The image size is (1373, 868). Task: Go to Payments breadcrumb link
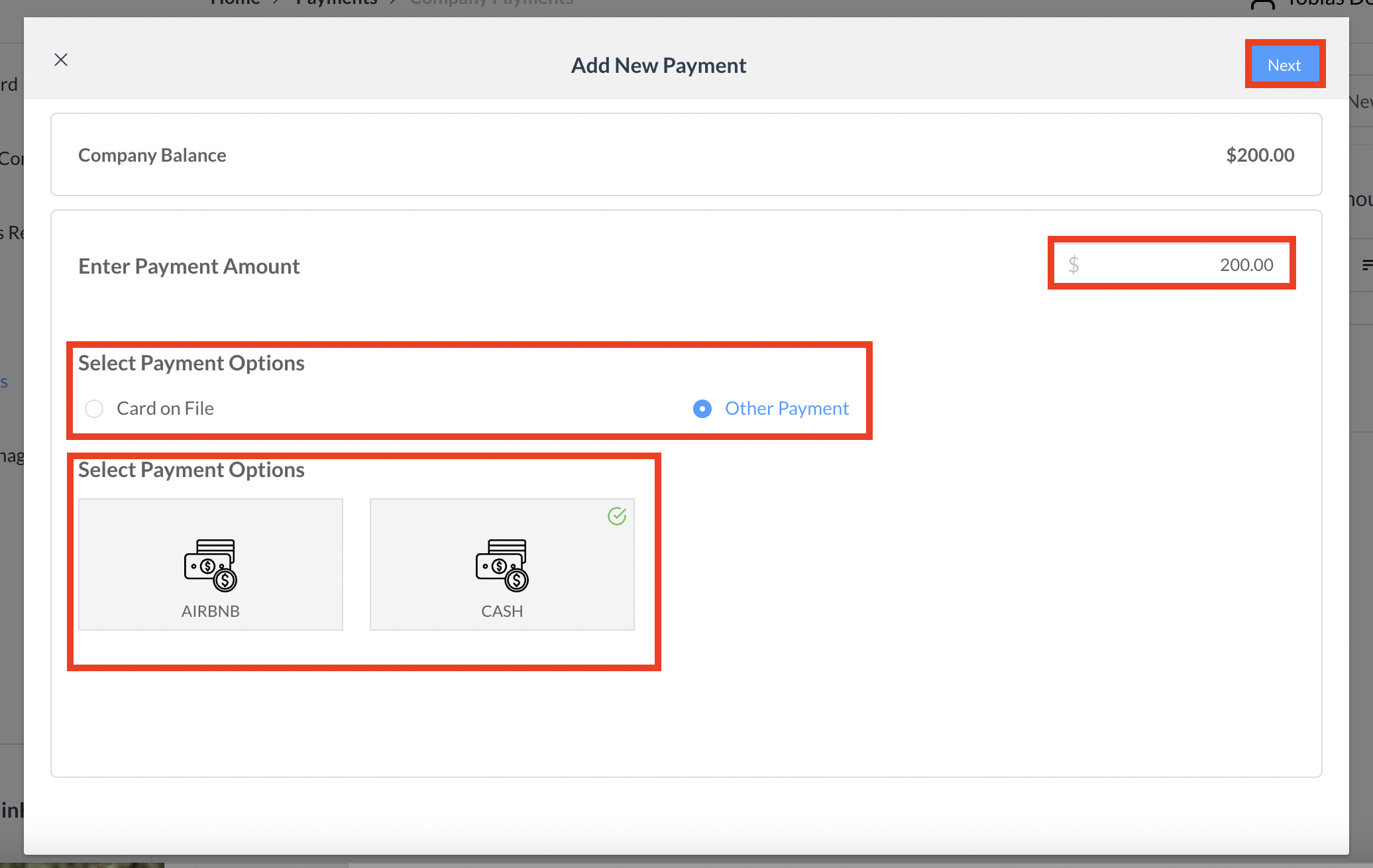click(x=337, y=3)
